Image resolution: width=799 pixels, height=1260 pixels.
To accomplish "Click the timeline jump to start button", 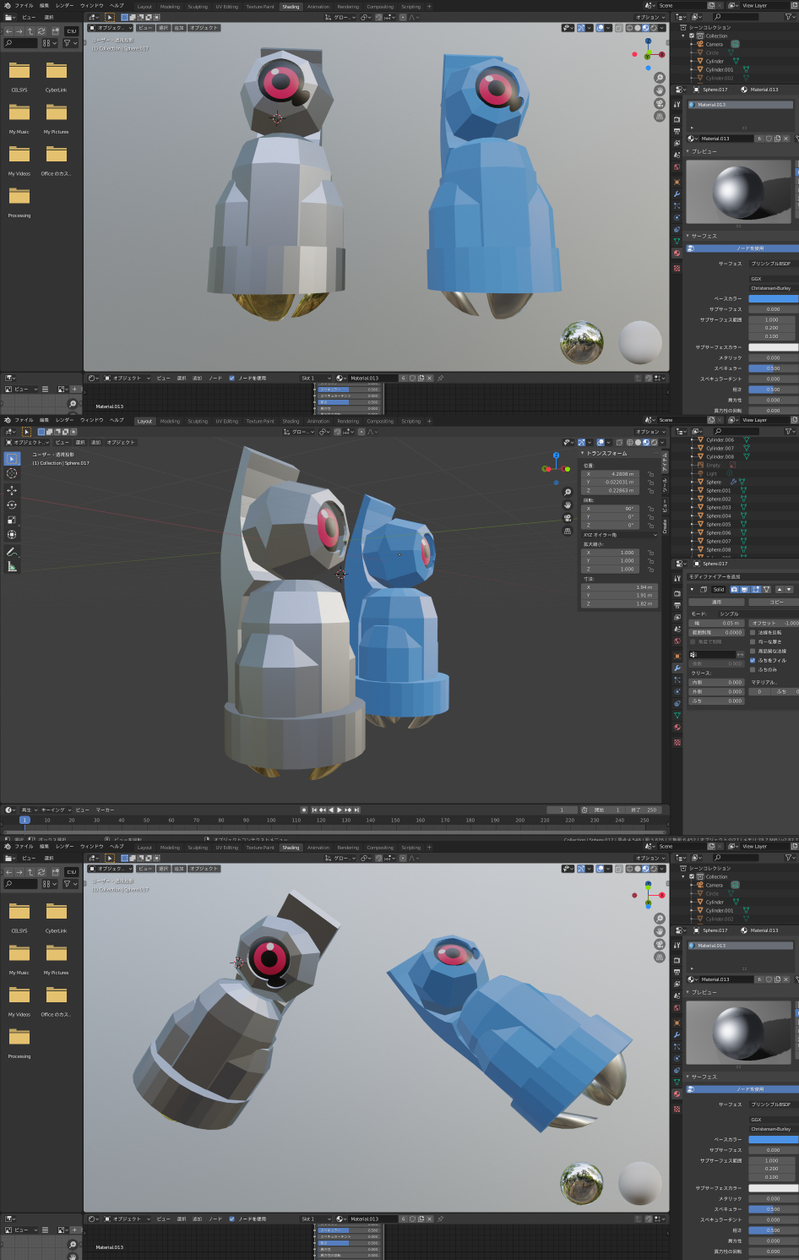I will tap(314, 810).
